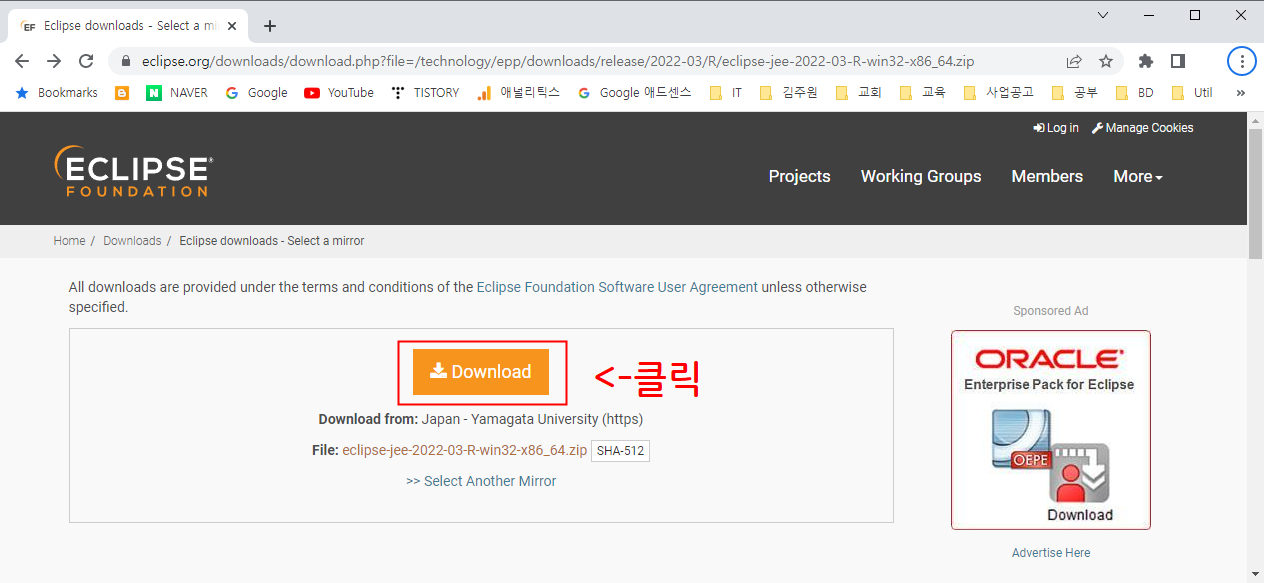The width and height of the screenshot is (1264, 583).
Task: Expand the More dropdown menu
Action: point(1138,176)
